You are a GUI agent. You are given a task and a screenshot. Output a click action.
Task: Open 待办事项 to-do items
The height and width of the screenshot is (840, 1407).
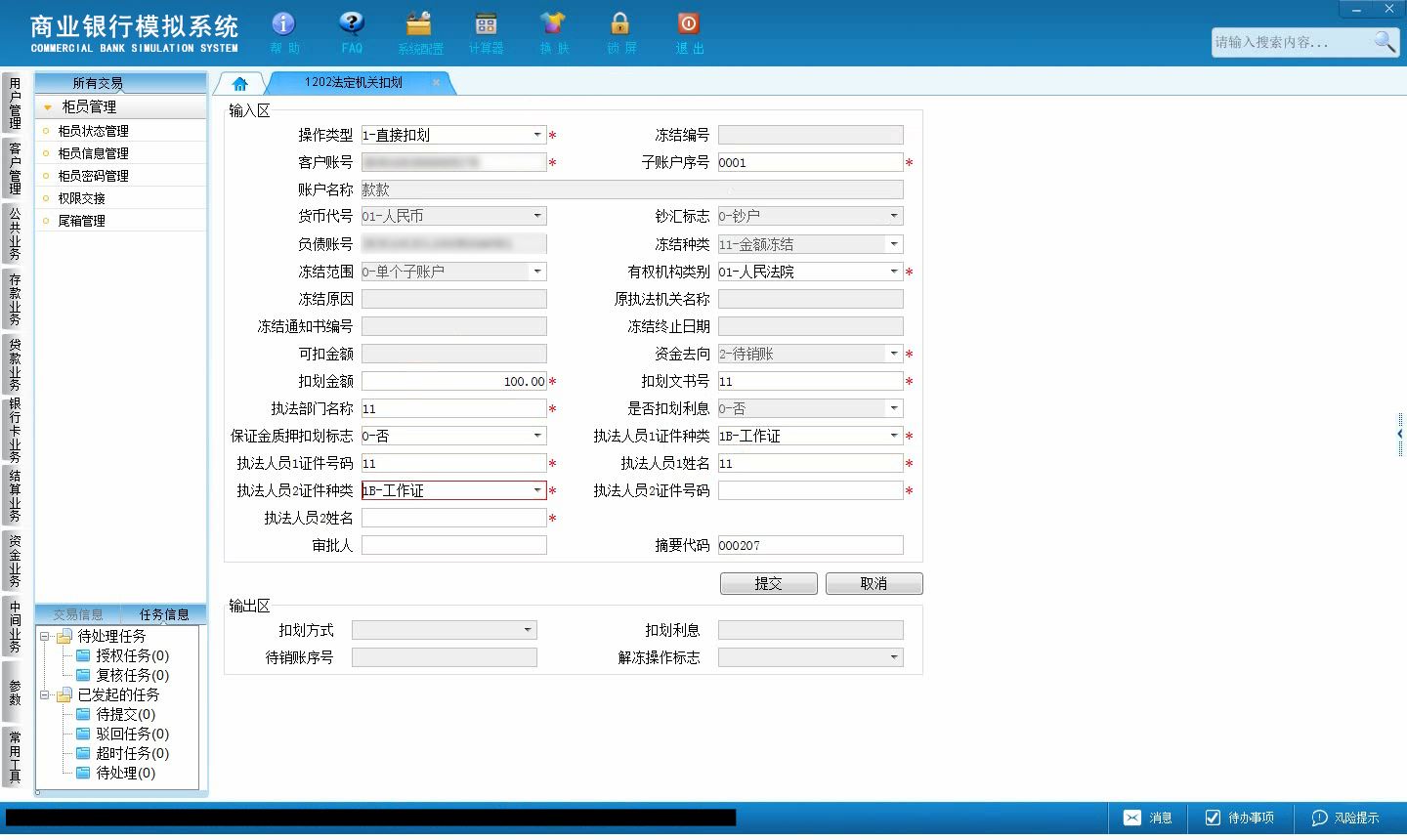[x=1240, y=818]
